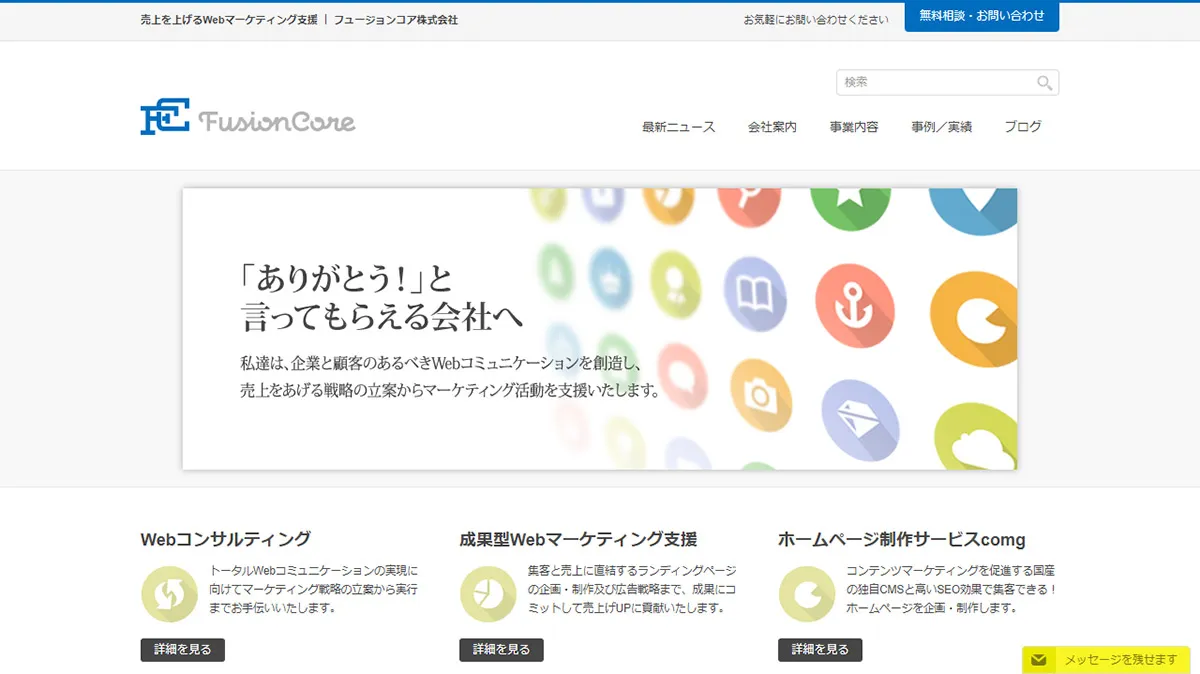1200x674 pixels.
Task: Click the search magnifier icon
Action: point(1044,83)
